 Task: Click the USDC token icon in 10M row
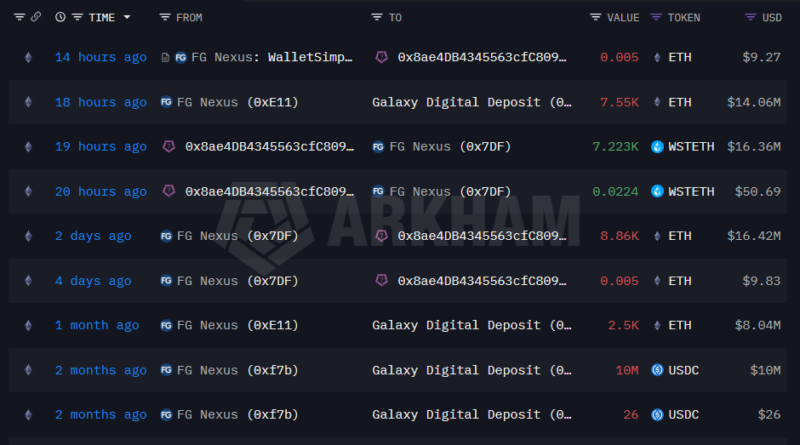pyautogui.click(x=657, y=370)
